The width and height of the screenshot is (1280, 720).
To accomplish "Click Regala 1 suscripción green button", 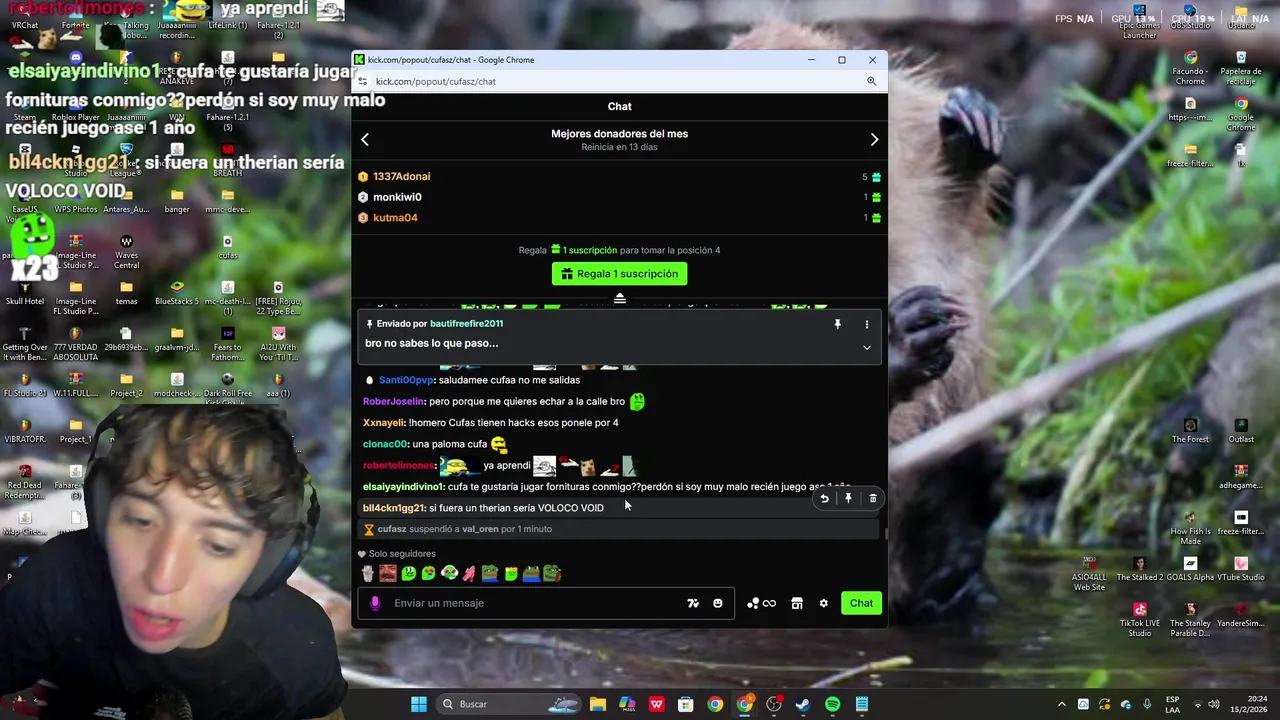I will [620, 274].
